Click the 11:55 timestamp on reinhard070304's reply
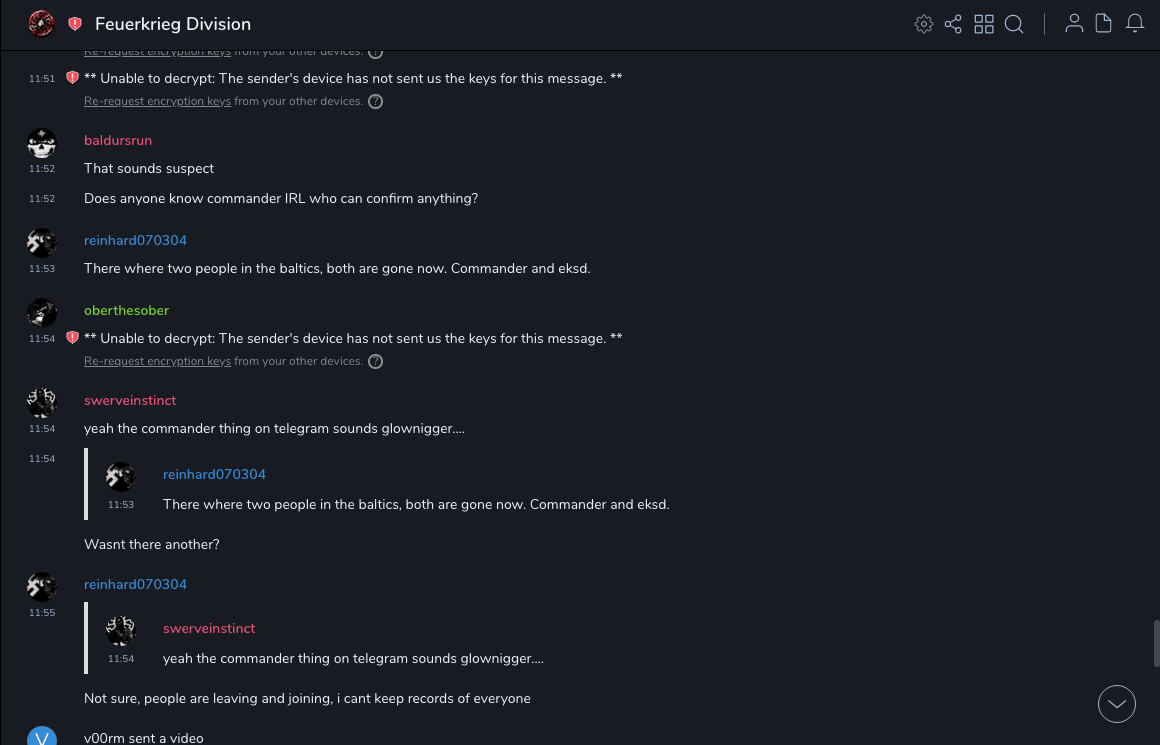 tap(41, 612)
